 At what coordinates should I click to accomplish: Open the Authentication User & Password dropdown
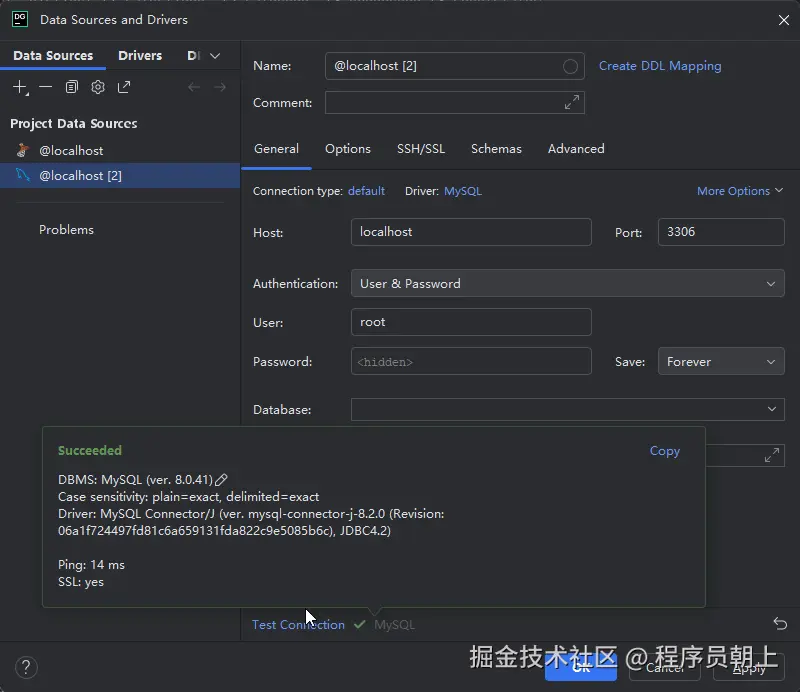tap(567, 283)
